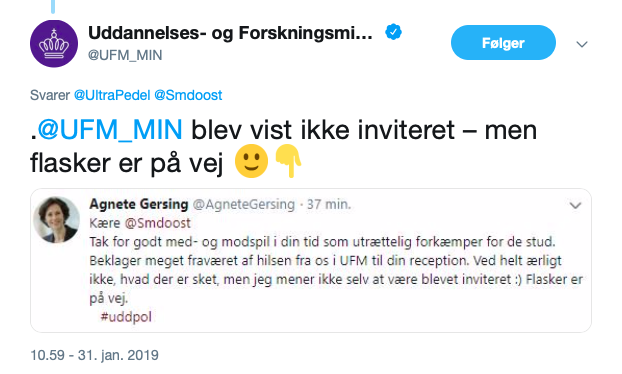The image size is (622, 374).
Task: Expand tweet options chevron beside Følger
Action: (582, 44)
